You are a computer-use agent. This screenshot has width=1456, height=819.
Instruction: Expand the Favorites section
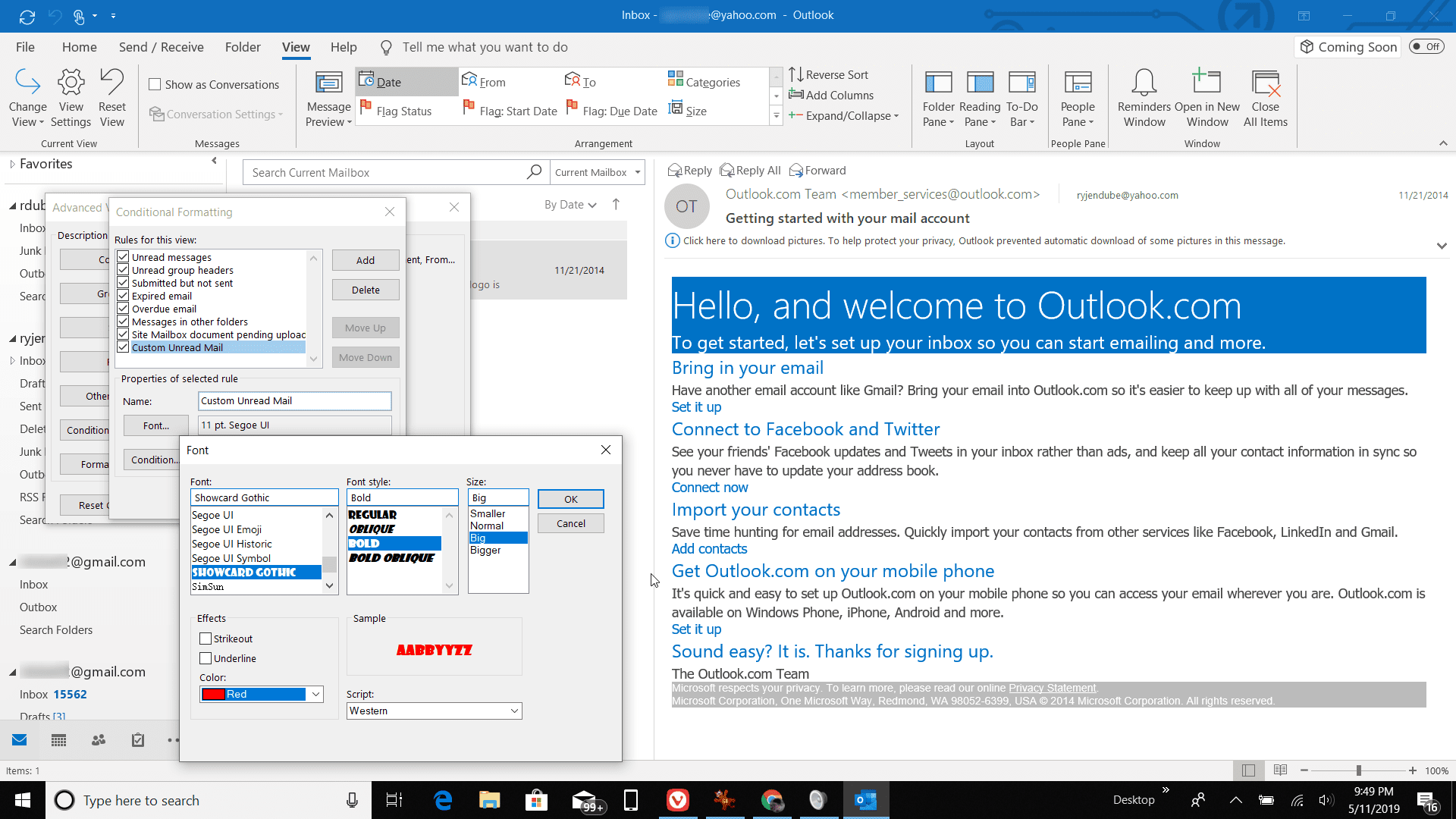coord(12,164)
